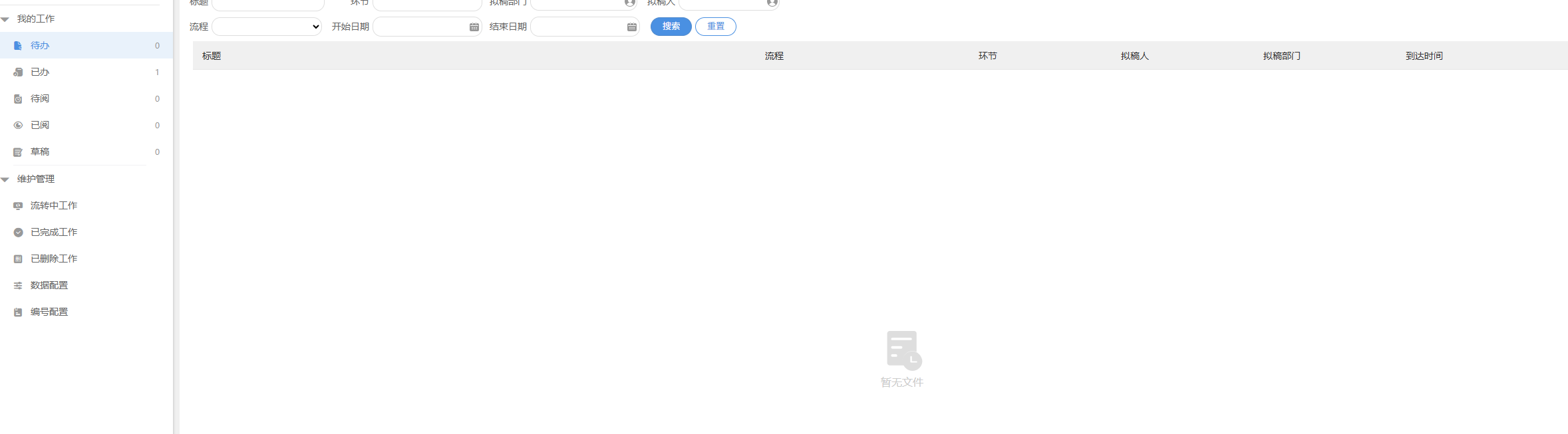Click the 我的工作 section title
Viewport: 1568px width, 434px height.
[x=36, y=19]
